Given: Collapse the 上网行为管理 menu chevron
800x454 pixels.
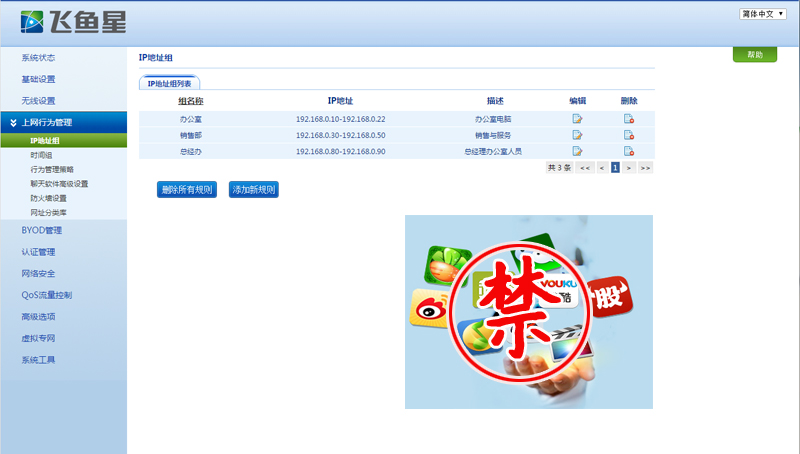Looking at the screenshot, I should 13,122.
